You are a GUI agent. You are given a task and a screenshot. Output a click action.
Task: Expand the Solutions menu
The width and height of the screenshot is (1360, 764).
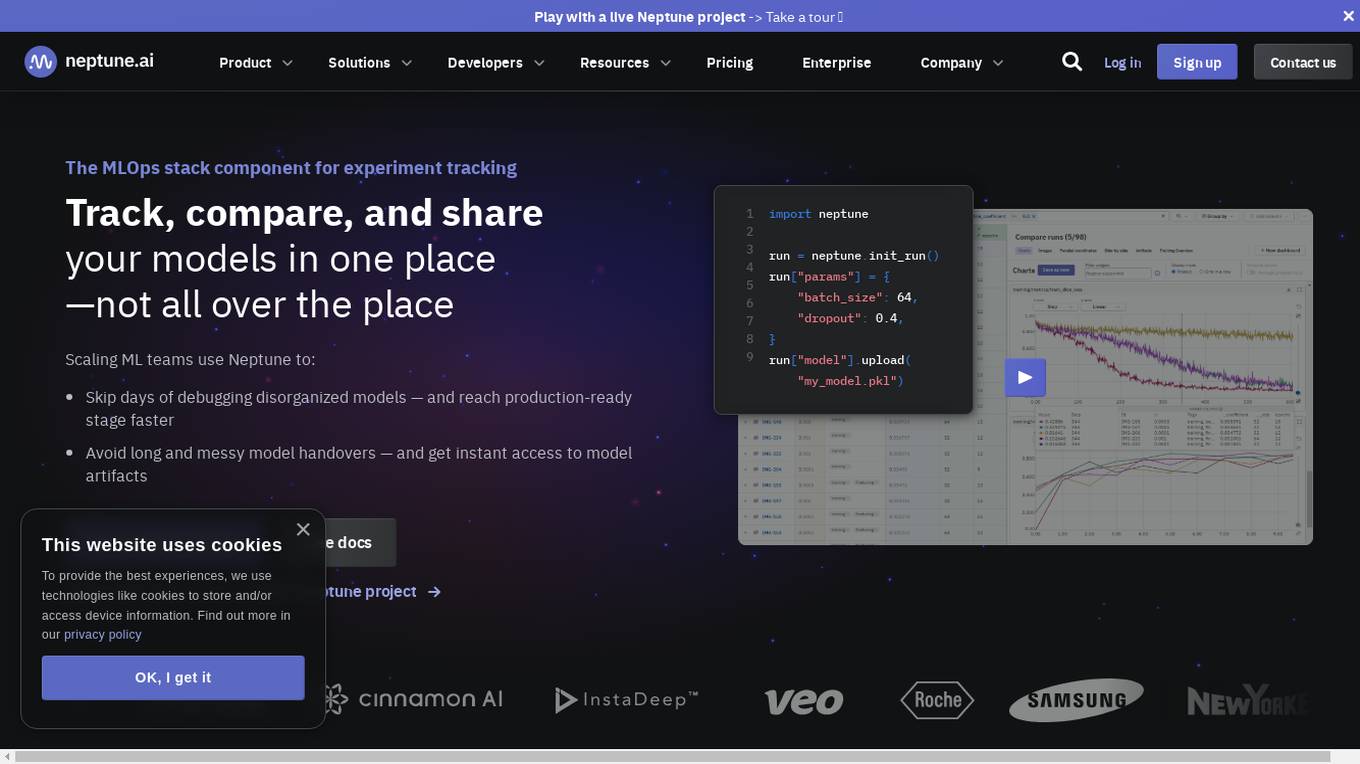(370, 62)
